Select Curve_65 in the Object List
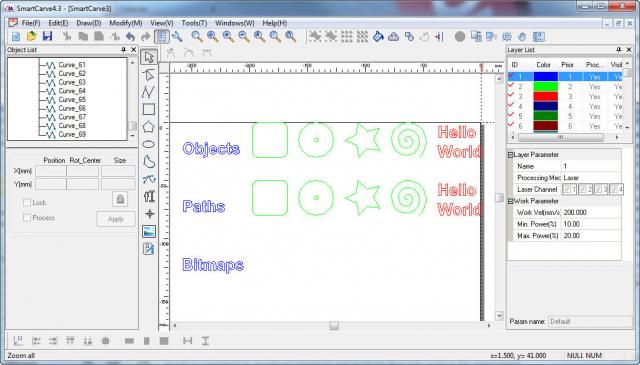Screen dimensions: 640x365 (x=72, y=100)
